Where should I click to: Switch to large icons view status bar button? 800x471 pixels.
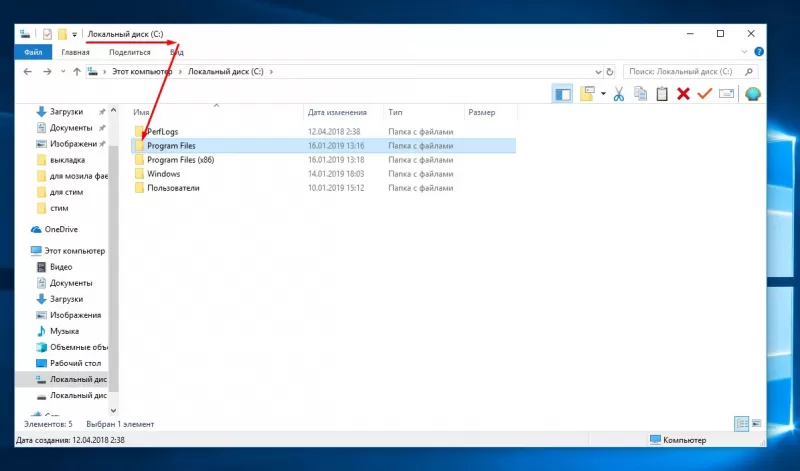point(757,424)
